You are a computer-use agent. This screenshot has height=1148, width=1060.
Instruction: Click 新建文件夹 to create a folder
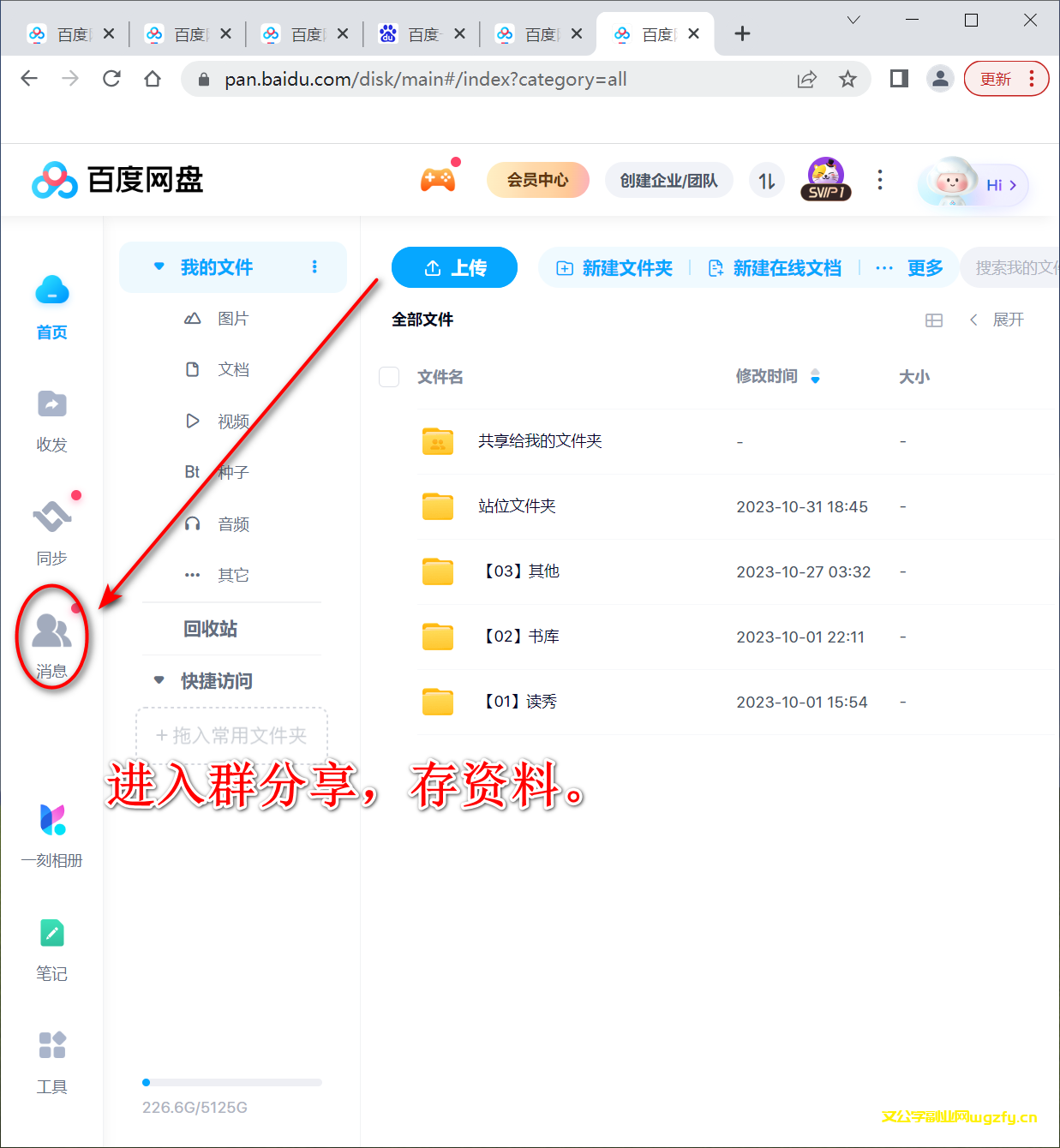614,268
